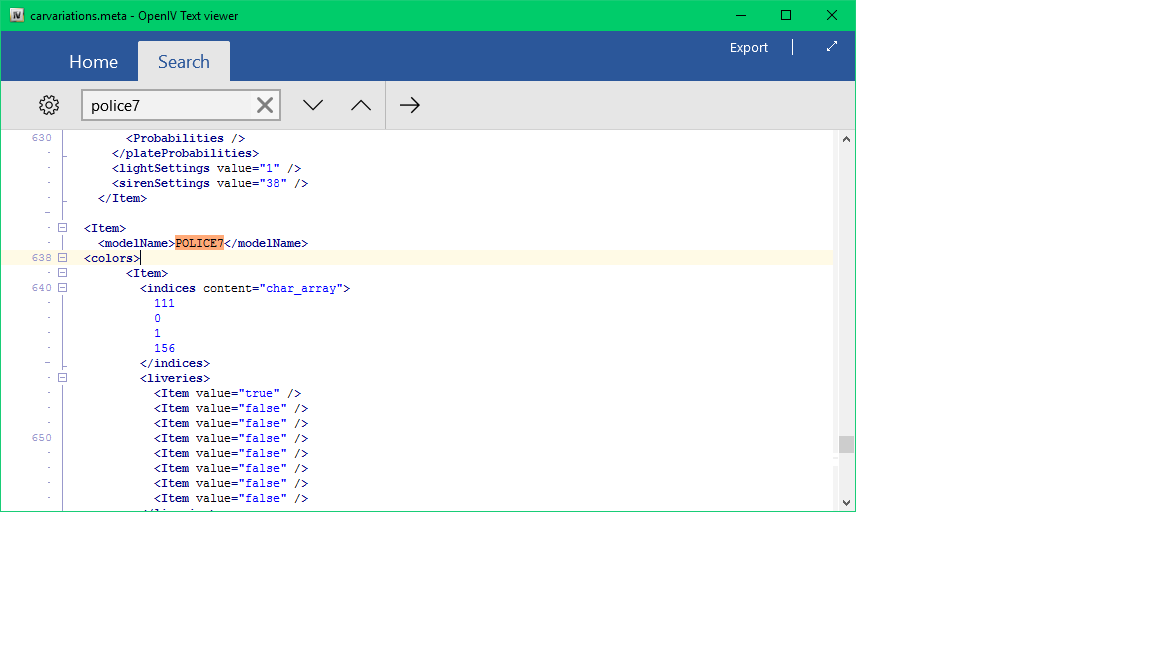Collapse the indices node at line 640
This screenshot has width=1152, height=648.
pos(62,288)
